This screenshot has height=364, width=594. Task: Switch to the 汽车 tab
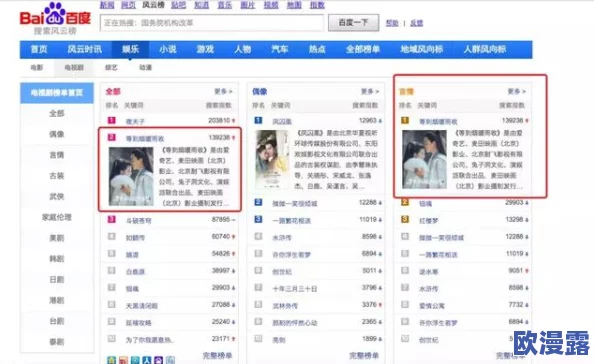point(280,49)
